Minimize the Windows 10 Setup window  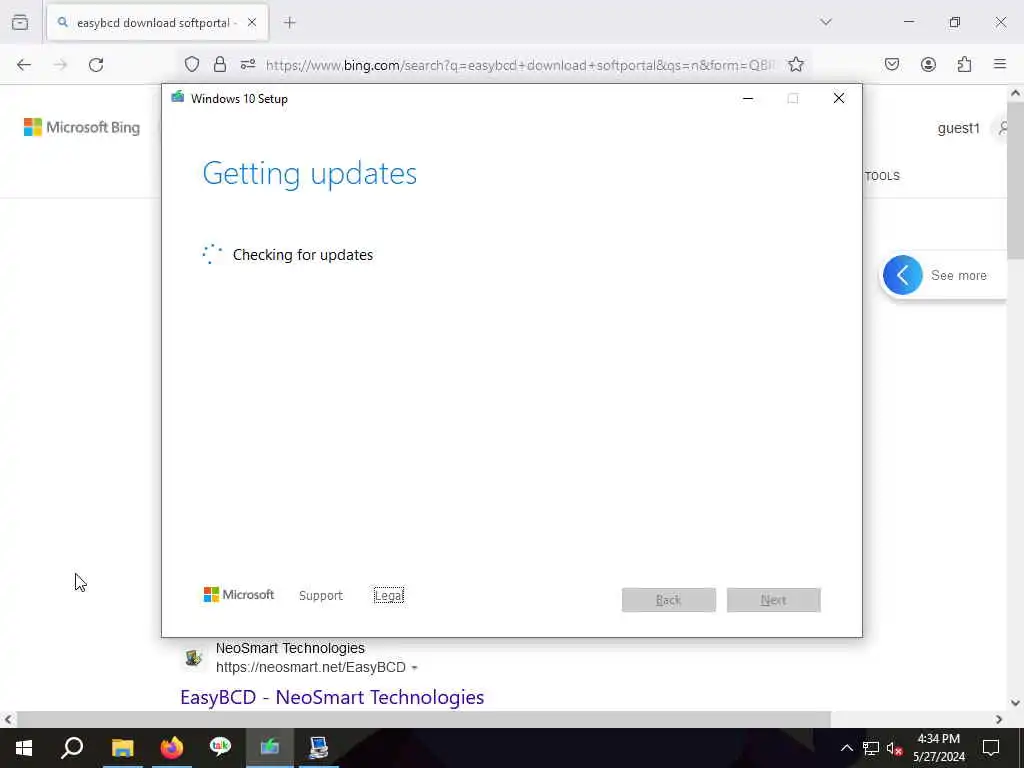tap(748, 99)
